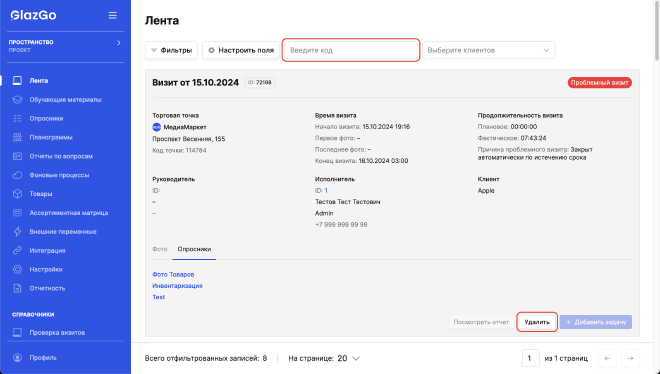Click the Отчеты по вопросам icon

coord(17,156)
